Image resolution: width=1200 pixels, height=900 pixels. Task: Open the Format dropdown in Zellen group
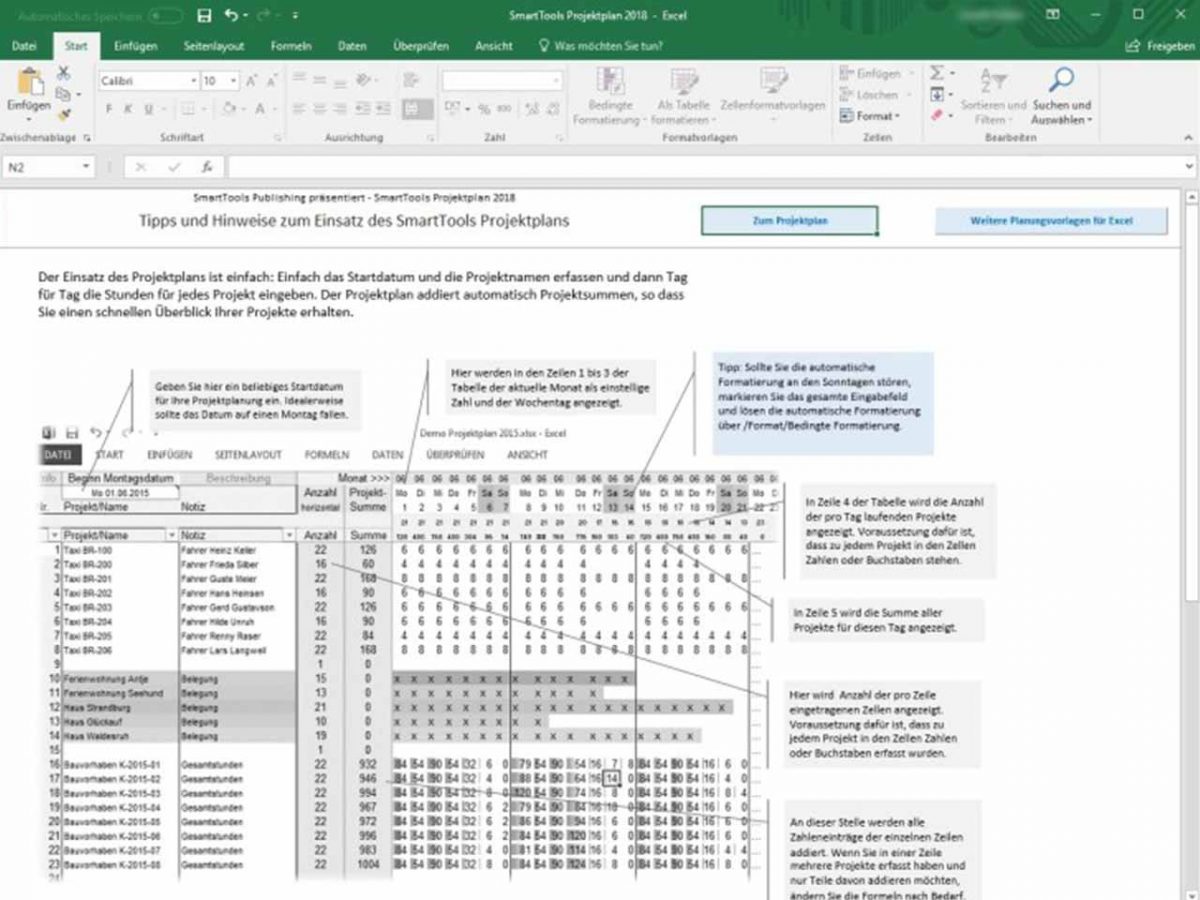point(877,115)
